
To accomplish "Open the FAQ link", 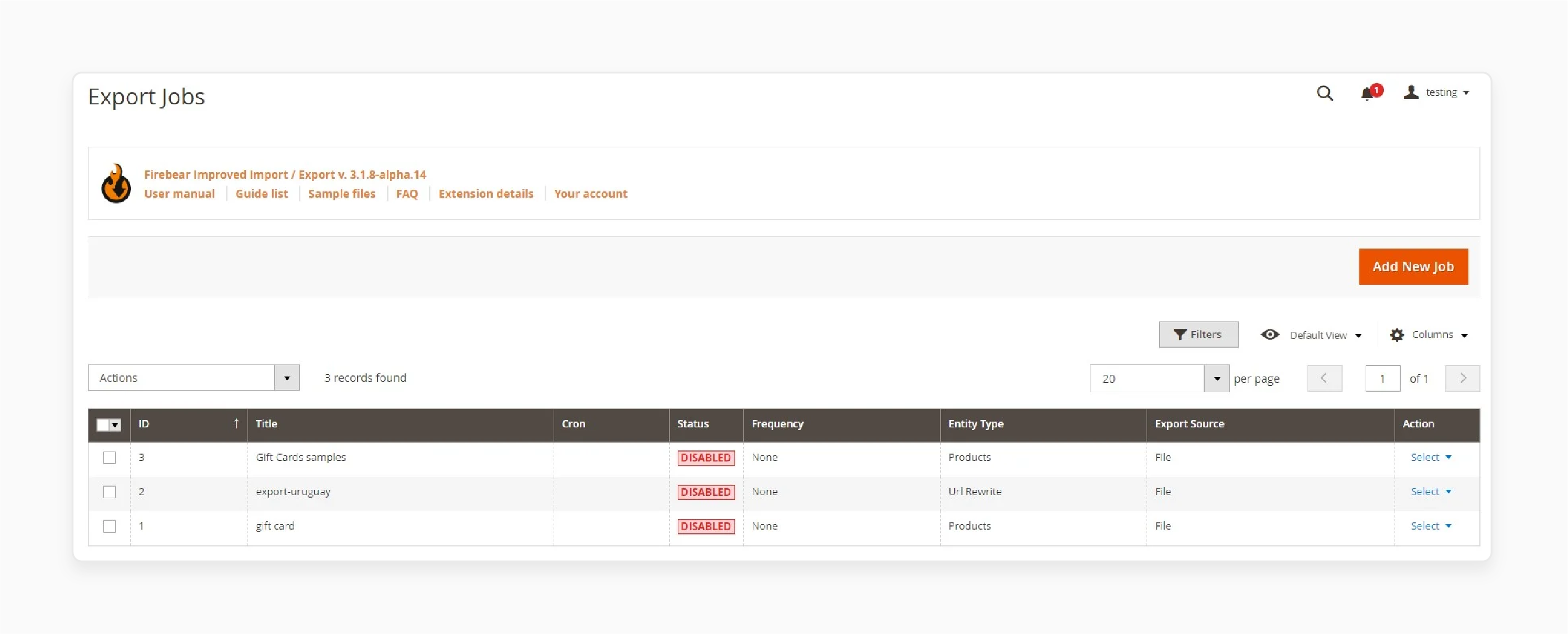I will coord(407,194).
